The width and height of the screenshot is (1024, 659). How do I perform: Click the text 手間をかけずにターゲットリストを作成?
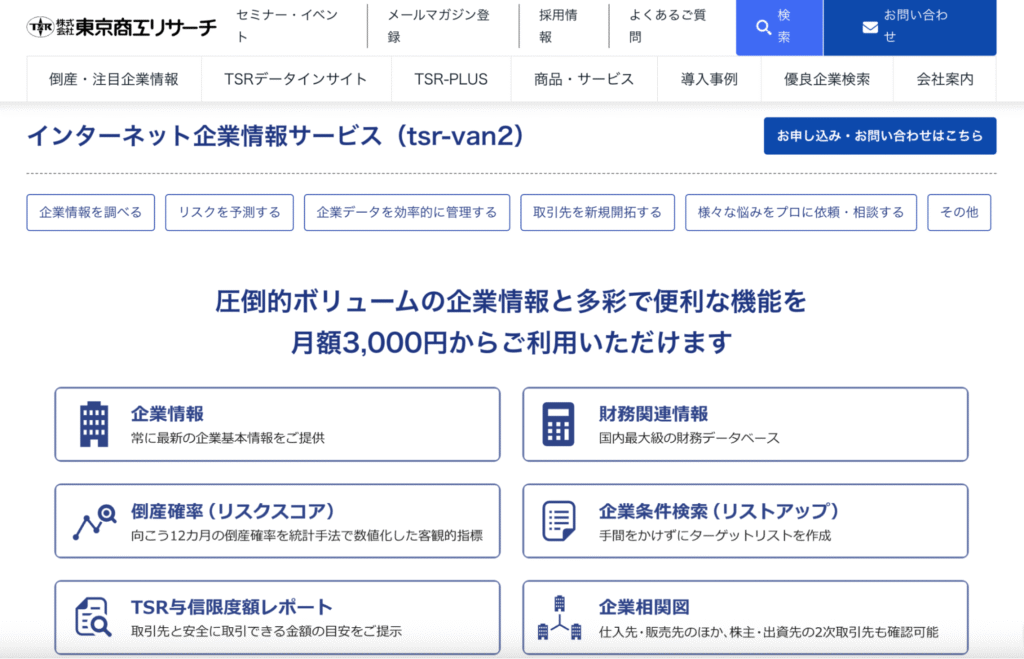(x=715, y=536)
